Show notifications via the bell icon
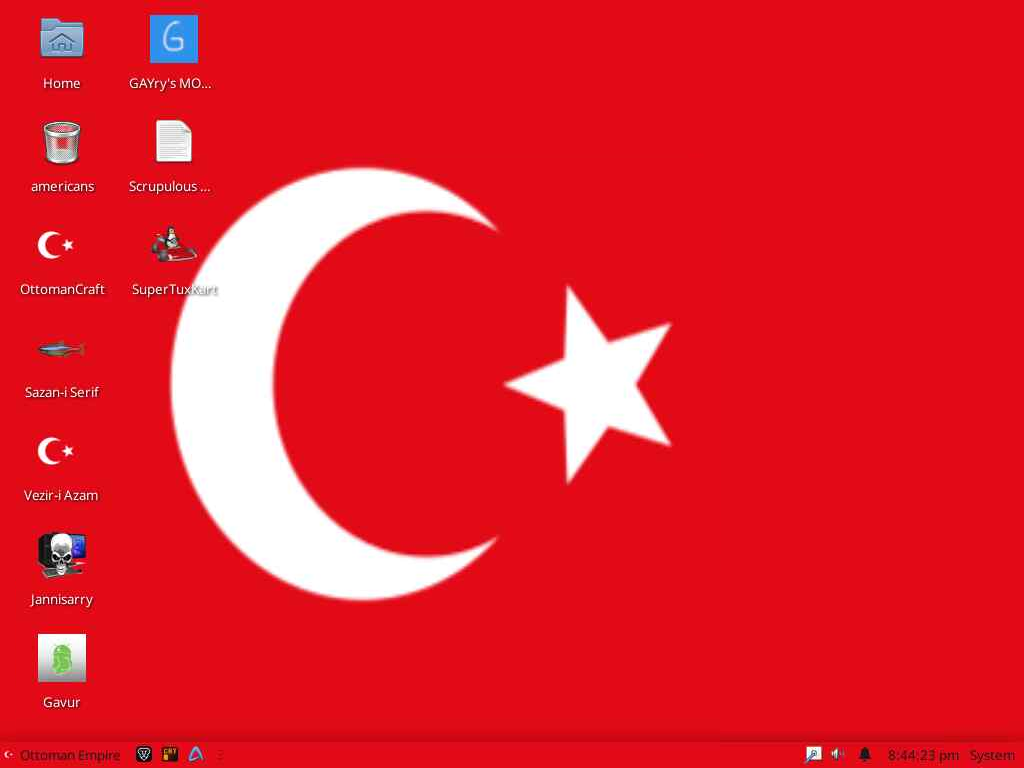 coord(865,755)
